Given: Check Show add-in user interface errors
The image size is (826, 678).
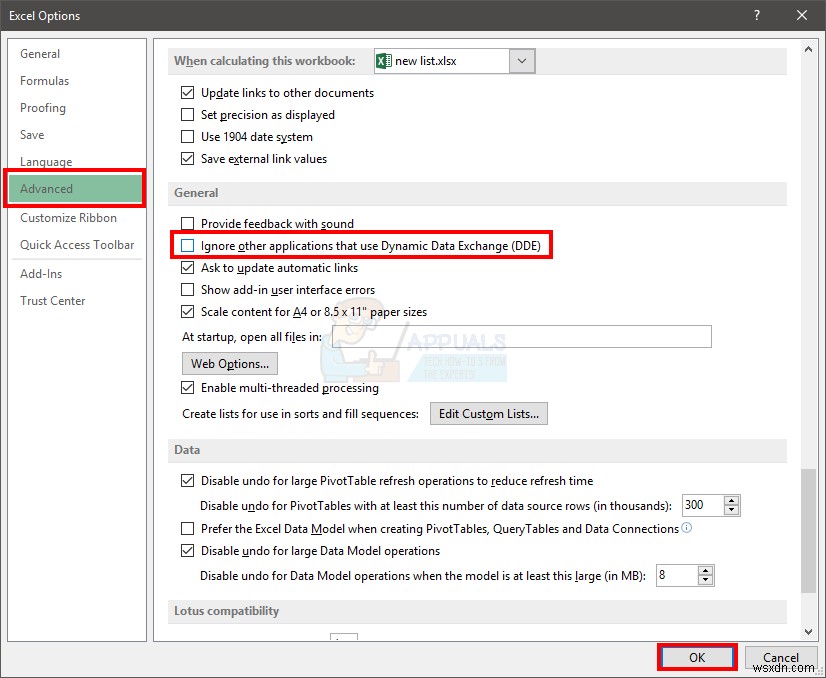Looking at the screenshot, I should pyautogui.click(x=188, y=290).
